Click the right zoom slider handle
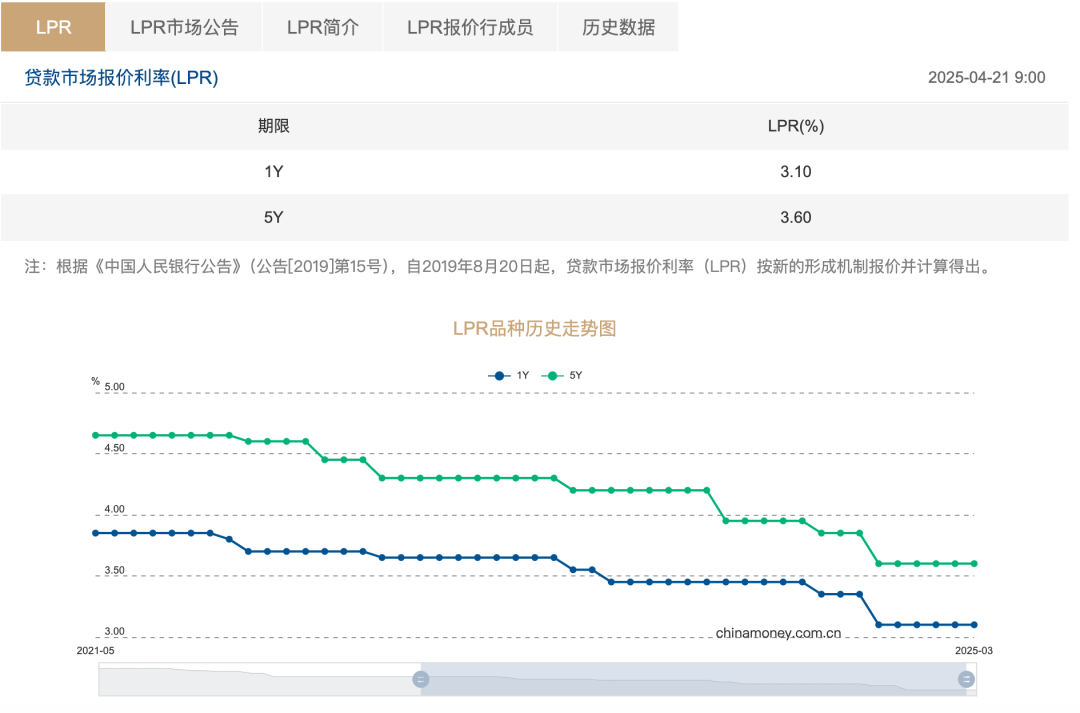 966,680
